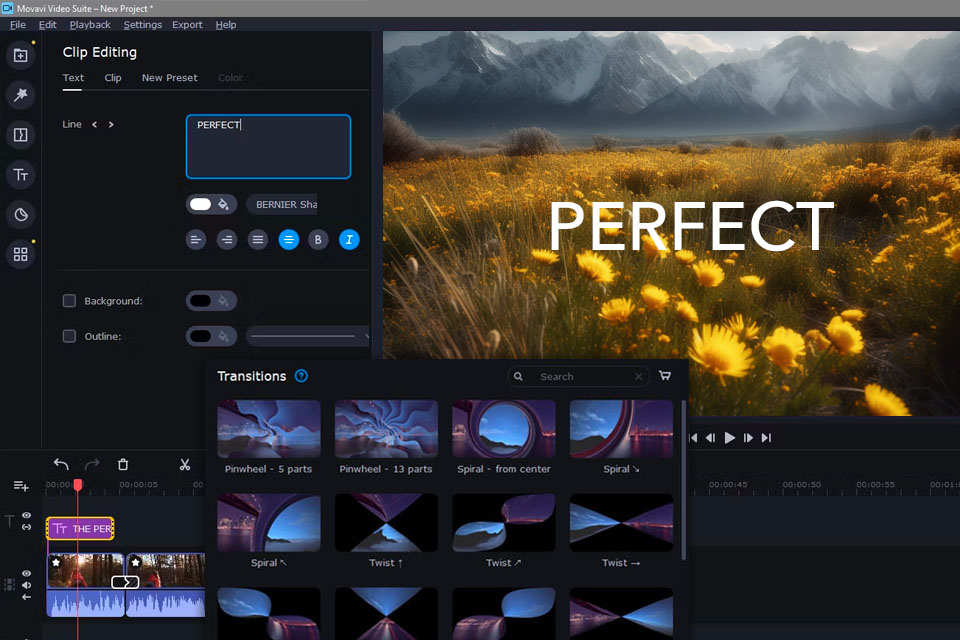Click the transition icon between video clips

coord(125,582)
